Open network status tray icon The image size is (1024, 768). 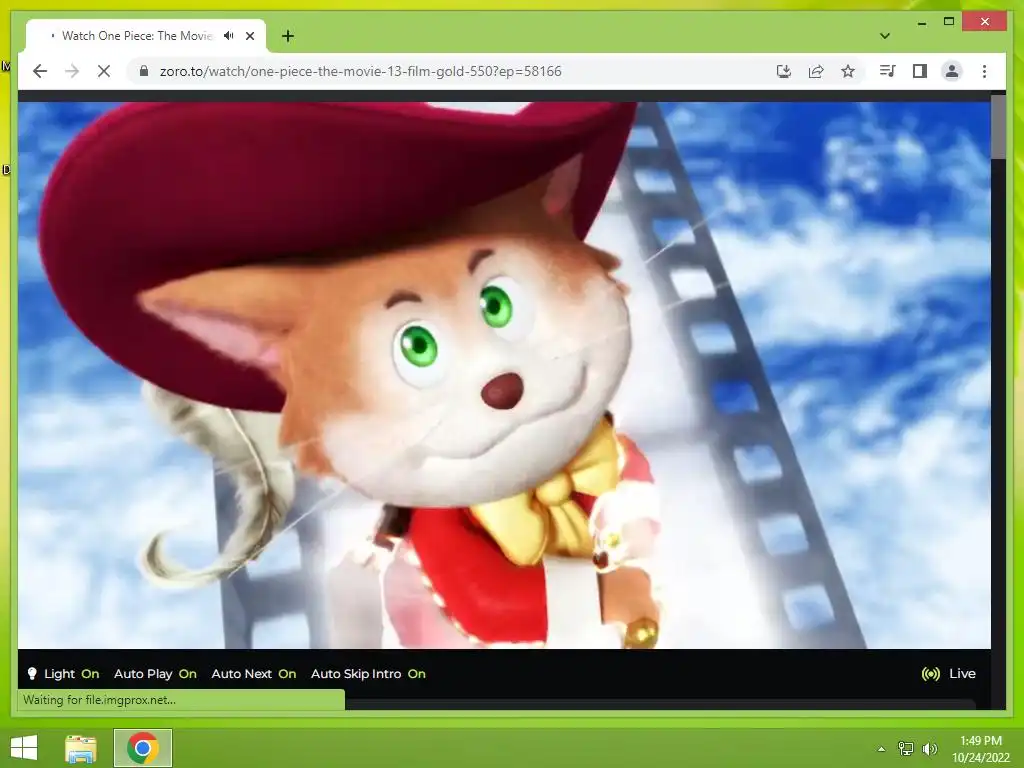coord(905,748)
